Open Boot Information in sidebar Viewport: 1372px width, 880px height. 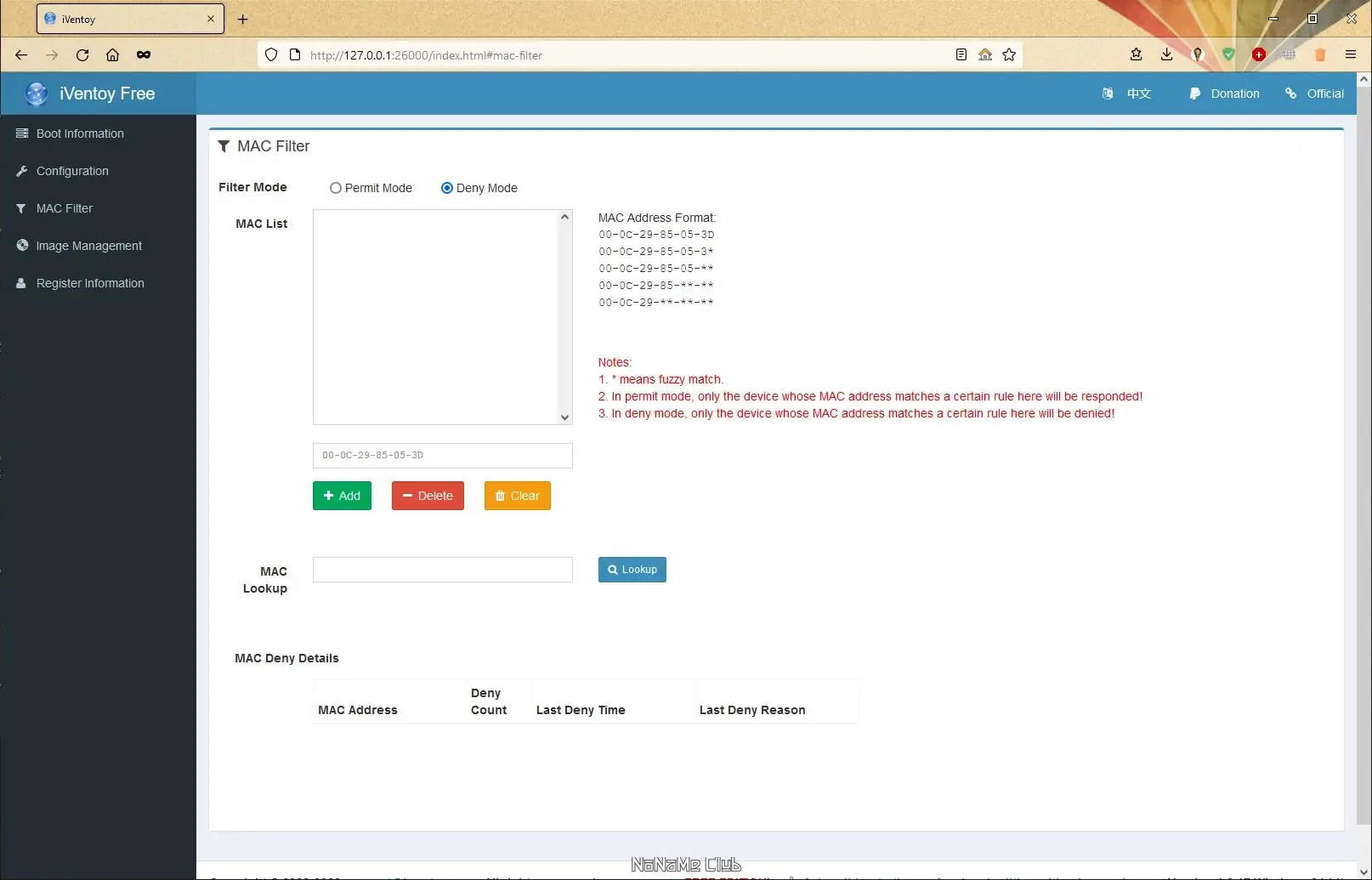click(98, 133)
